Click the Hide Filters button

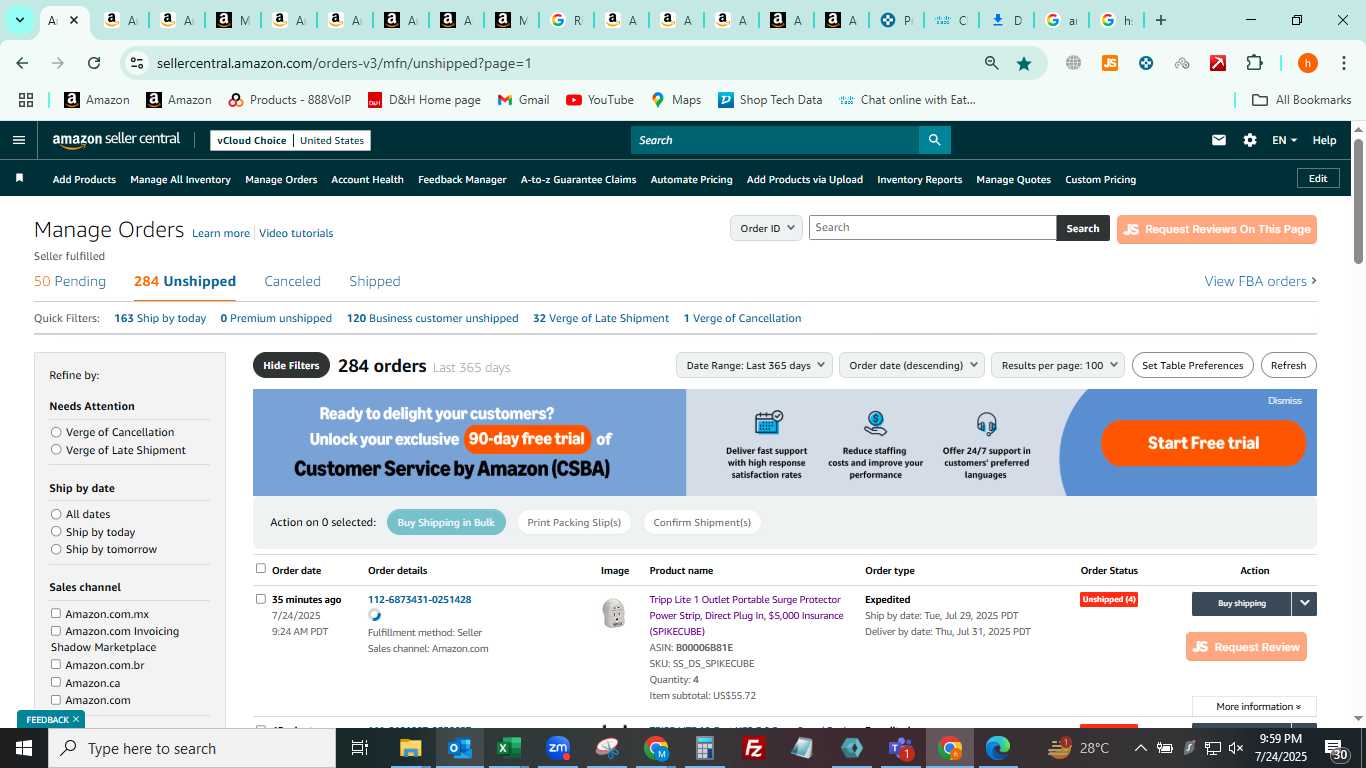pyautogui.click(x=291, y=365)
